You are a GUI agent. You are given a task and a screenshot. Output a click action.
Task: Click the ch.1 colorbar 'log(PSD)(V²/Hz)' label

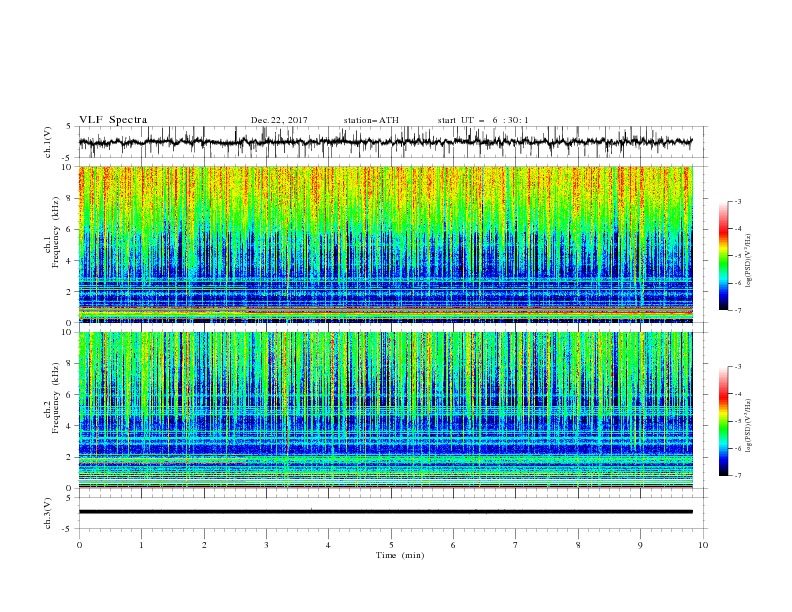[x=749, y=261]
